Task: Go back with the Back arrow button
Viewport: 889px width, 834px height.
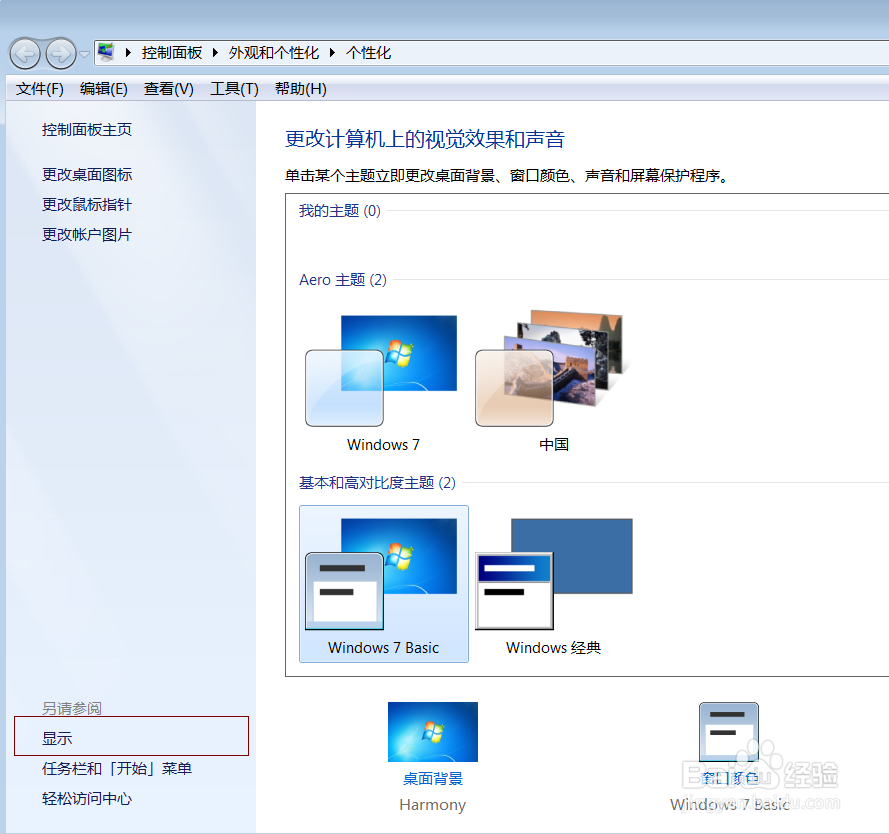Action: (25, 54)
